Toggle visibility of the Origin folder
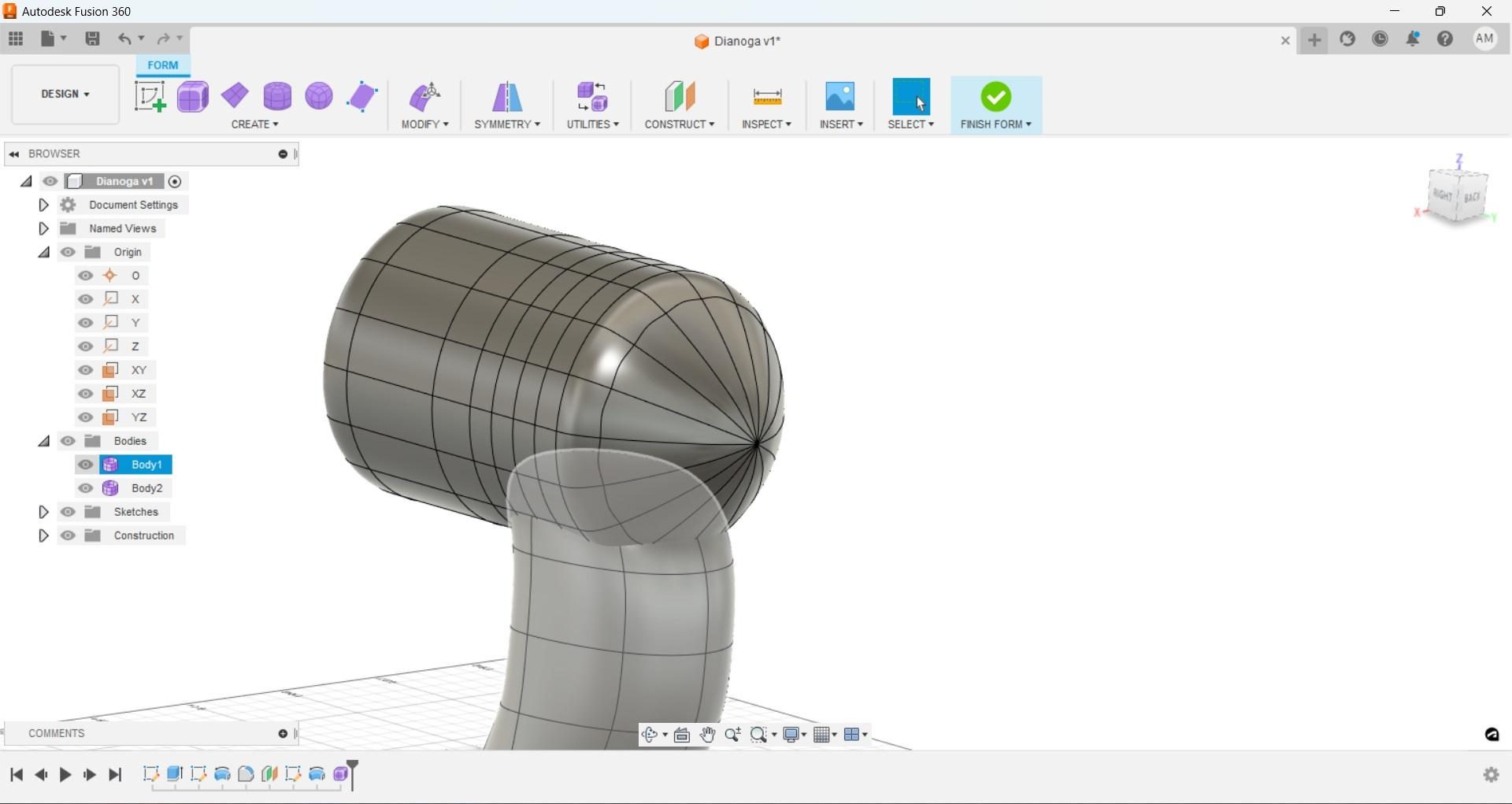This screenshot has width=1512, height=804. pos(69,252)
